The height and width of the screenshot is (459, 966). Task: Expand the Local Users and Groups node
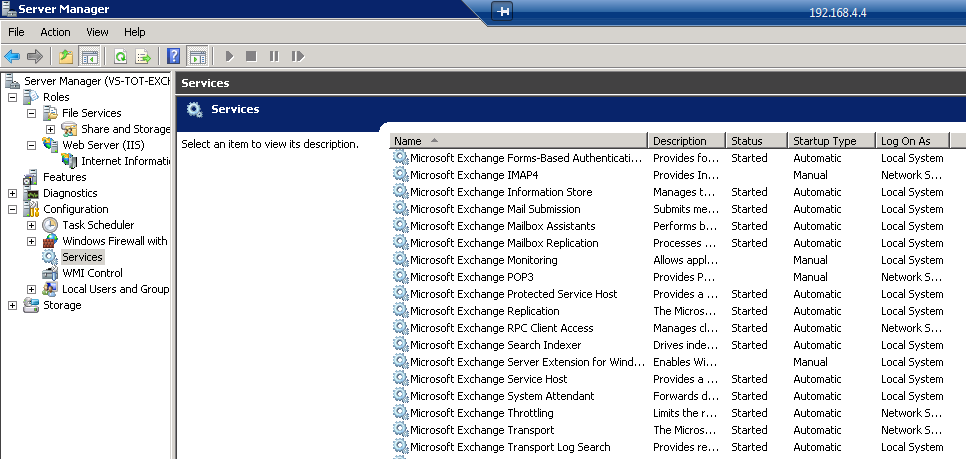(31, 289)
